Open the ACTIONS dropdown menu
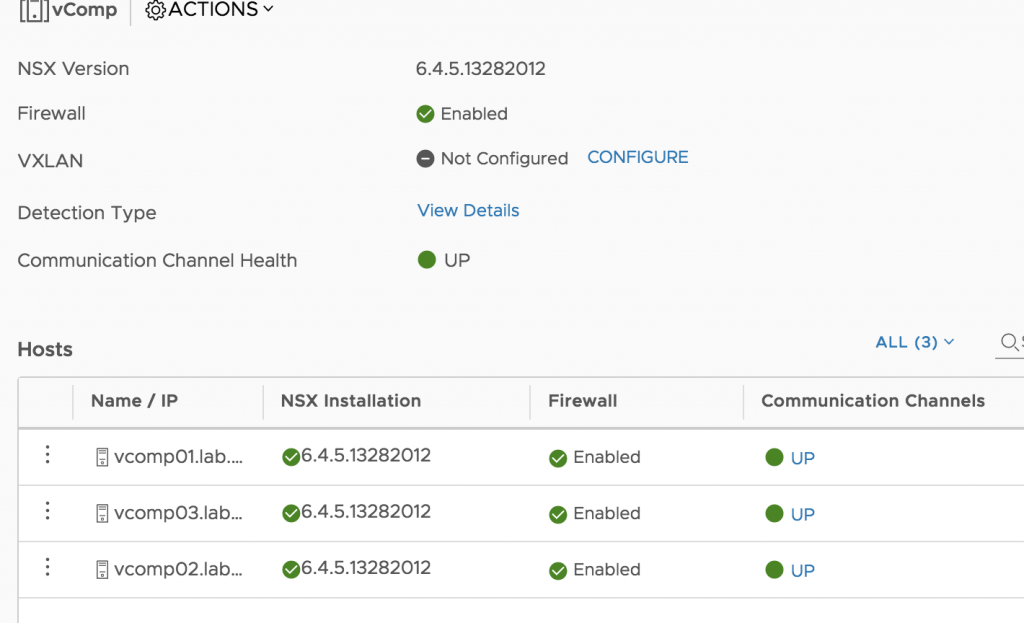This screenshot has width=1024, height=623. tap(209, 10)
